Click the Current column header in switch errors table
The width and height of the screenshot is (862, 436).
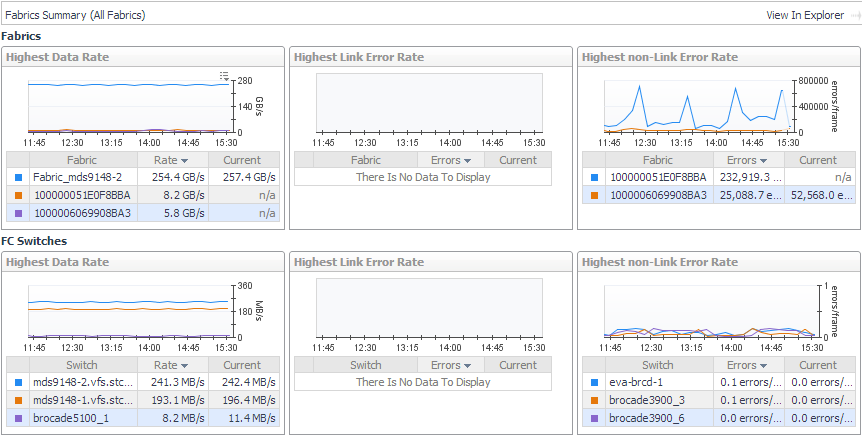(x=818, y=365)
